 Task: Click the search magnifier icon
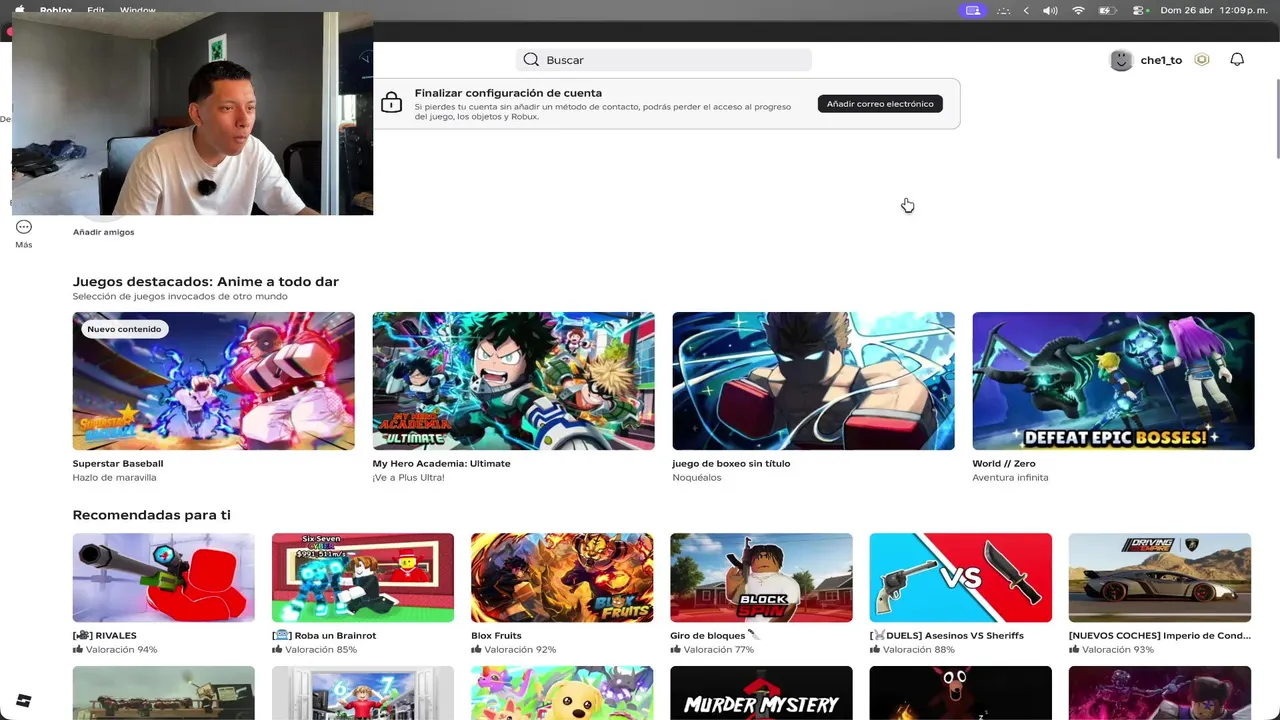(x=531, y=60)
